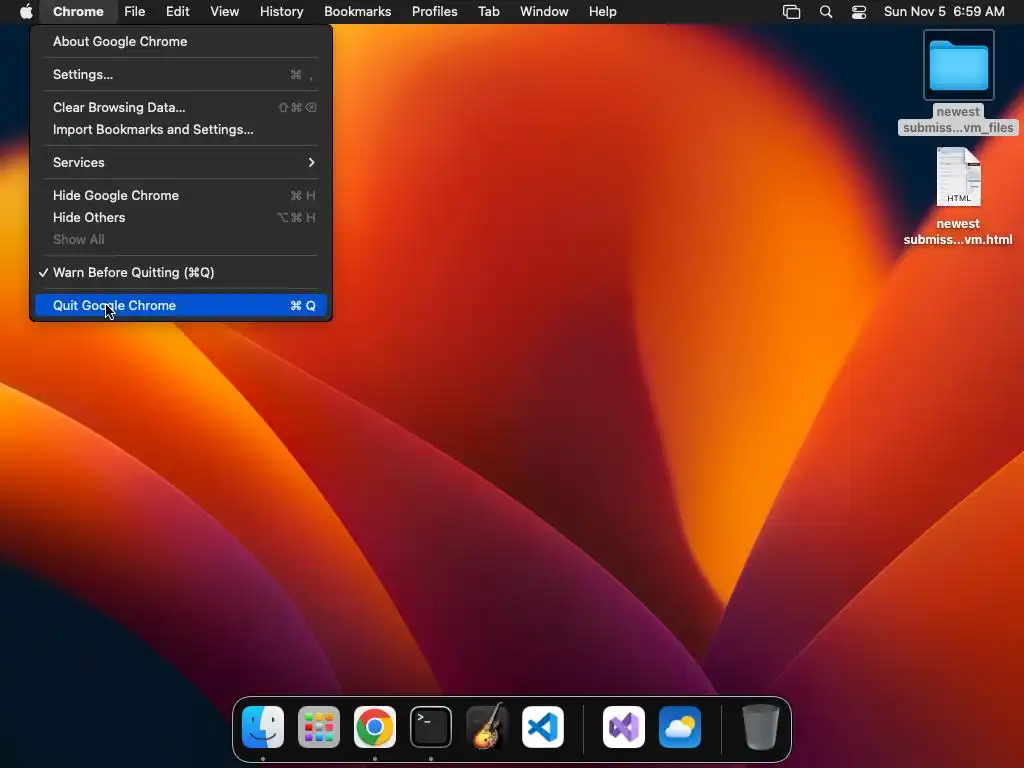Open Weather app from the Dock
Screen dimensions: 1024x768
click(680, 727)
